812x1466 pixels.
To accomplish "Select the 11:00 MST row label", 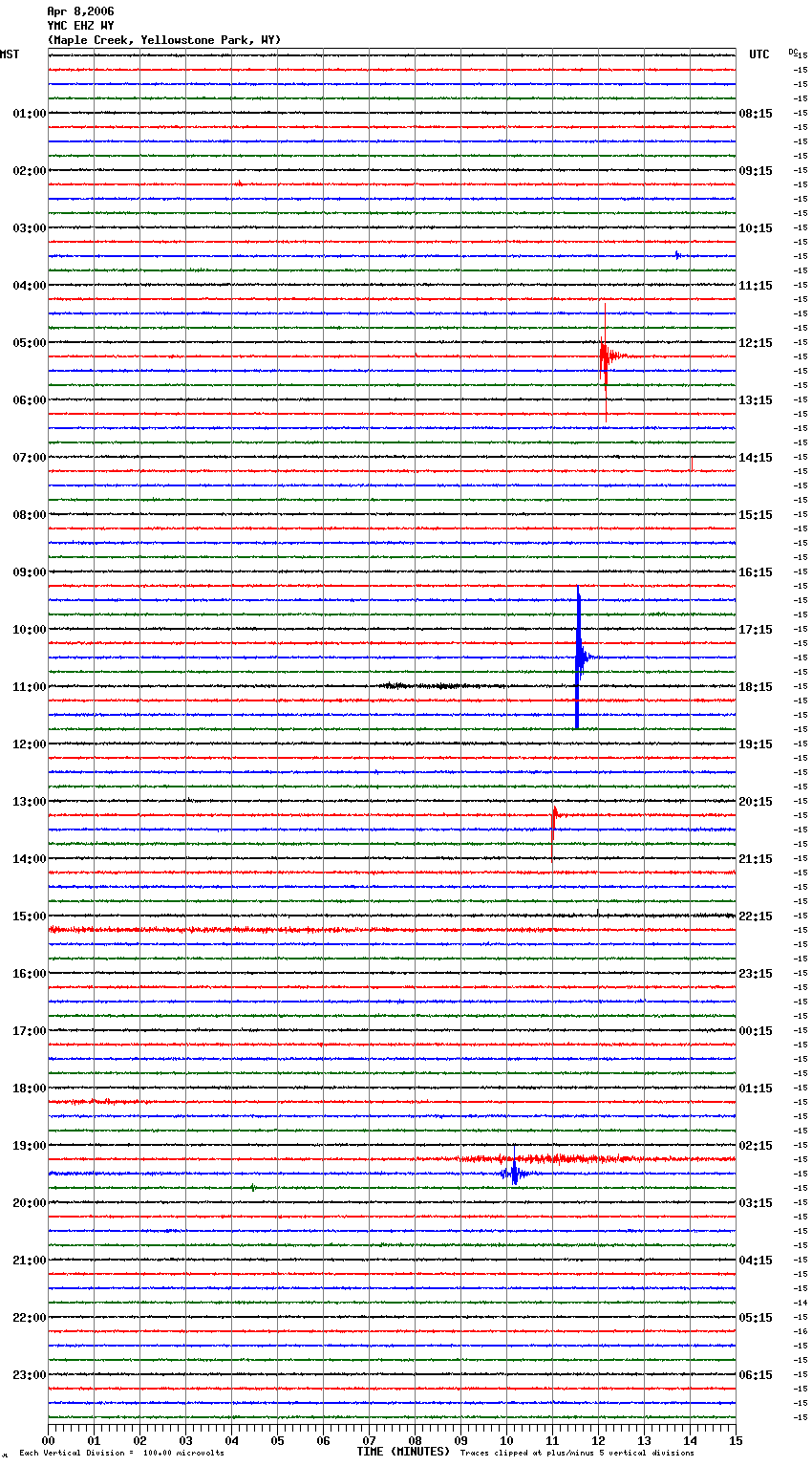I will coord(29,686).
